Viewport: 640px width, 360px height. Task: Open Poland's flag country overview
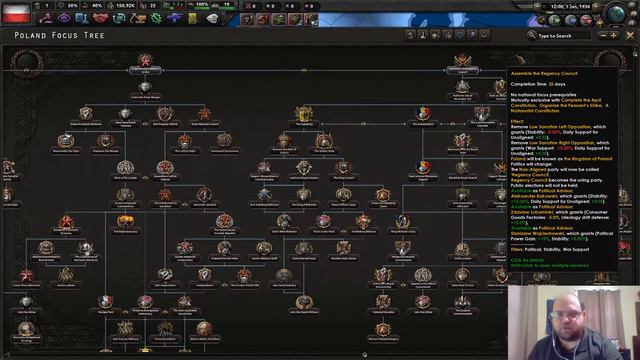tap(16, 13)
